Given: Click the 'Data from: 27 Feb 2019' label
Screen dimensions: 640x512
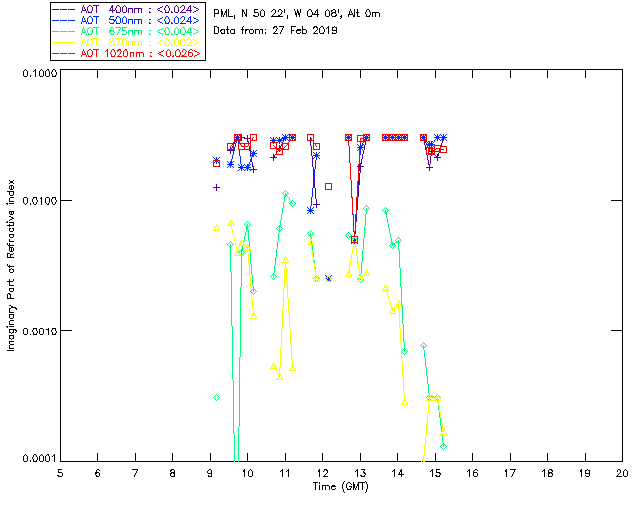Looking at the screenshot, I should point(276,30).
